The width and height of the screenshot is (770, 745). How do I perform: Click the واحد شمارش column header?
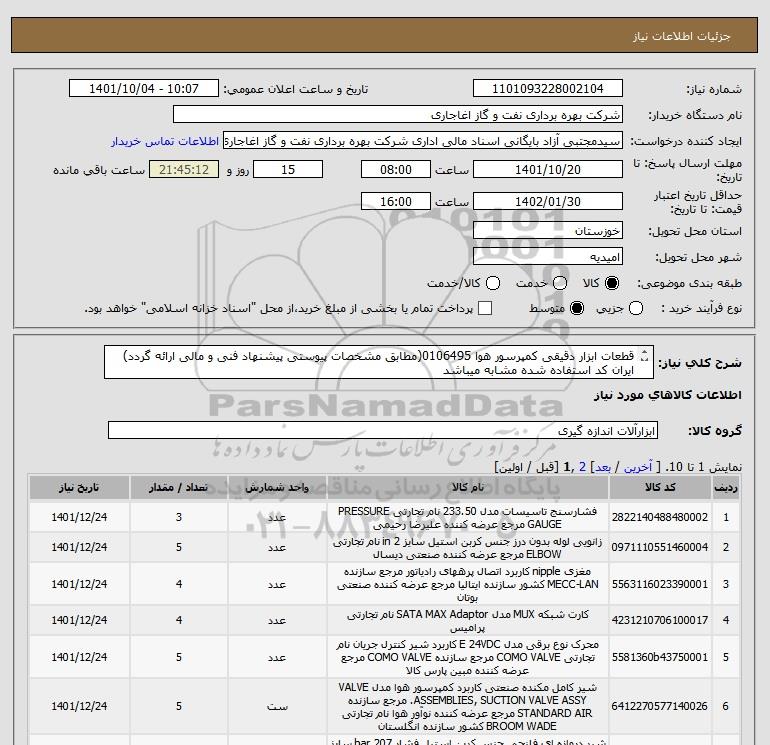pos(277,487)
